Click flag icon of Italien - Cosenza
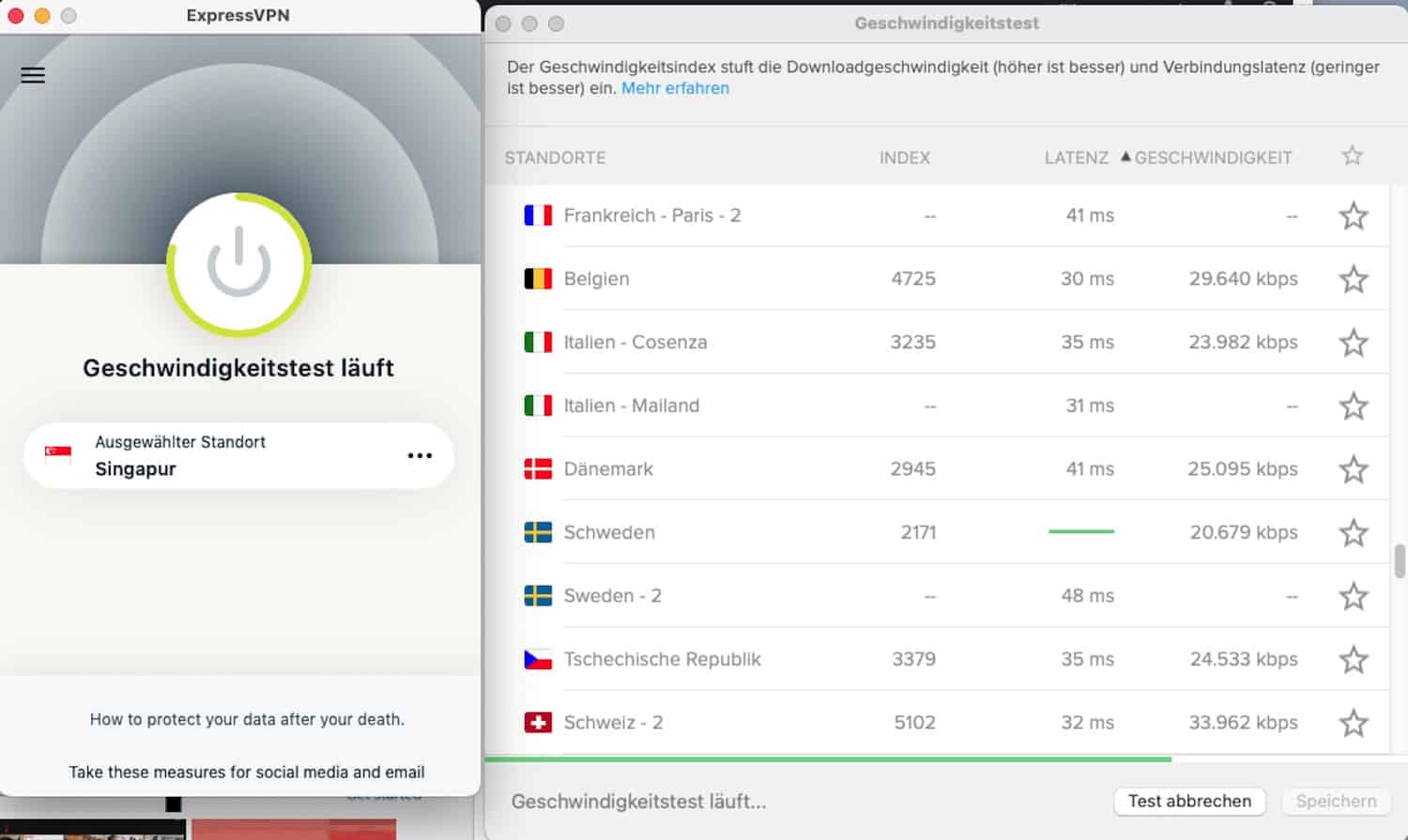 (x=538, y=343)
